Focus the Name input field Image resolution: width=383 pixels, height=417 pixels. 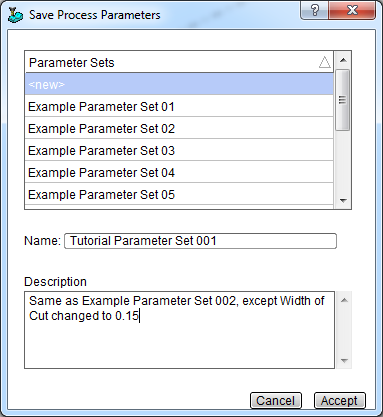[x=200, y=241]
